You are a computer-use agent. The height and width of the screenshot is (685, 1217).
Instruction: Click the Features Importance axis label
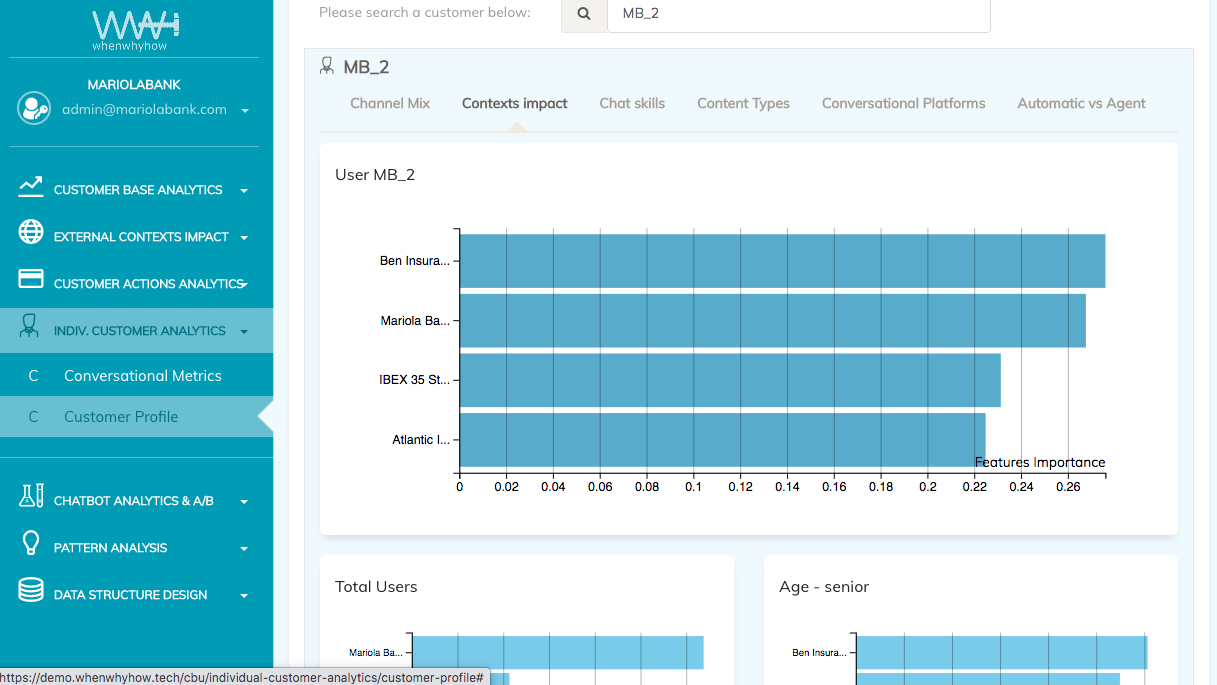coord(1040,462)
